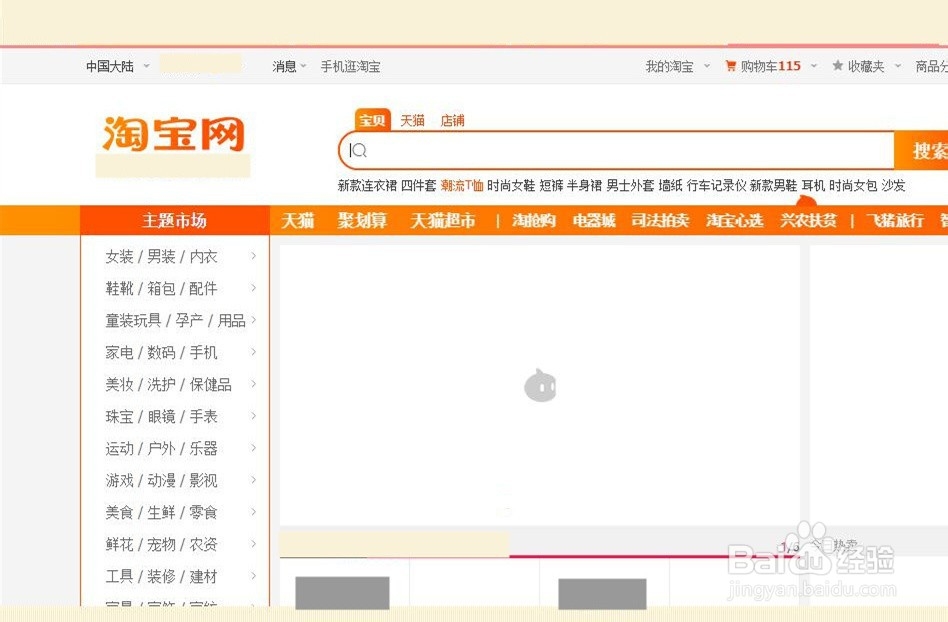Open 淘宝心选 in the navigation bar
Screen dimensions: 948x622
pyautogui.click(x=735, y=221)
